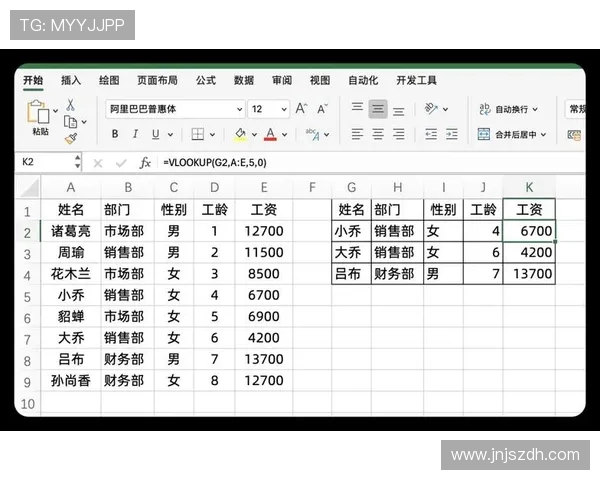Image resolution: width=600 pixels, height=480 pixels.
Task: Select cell K2 with value 6700
Action: click(x=529, y=231)
